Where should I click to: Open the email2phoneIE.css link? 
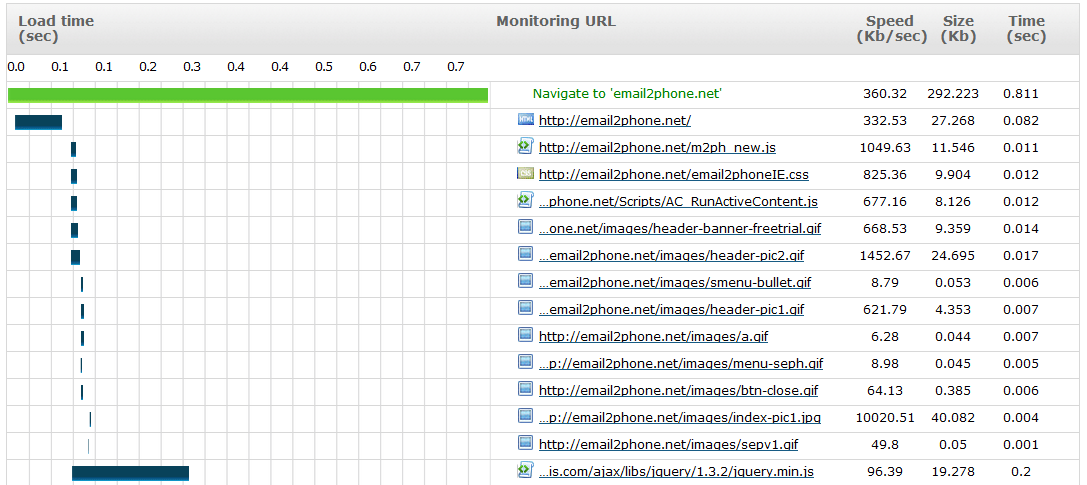coord(674,175)
